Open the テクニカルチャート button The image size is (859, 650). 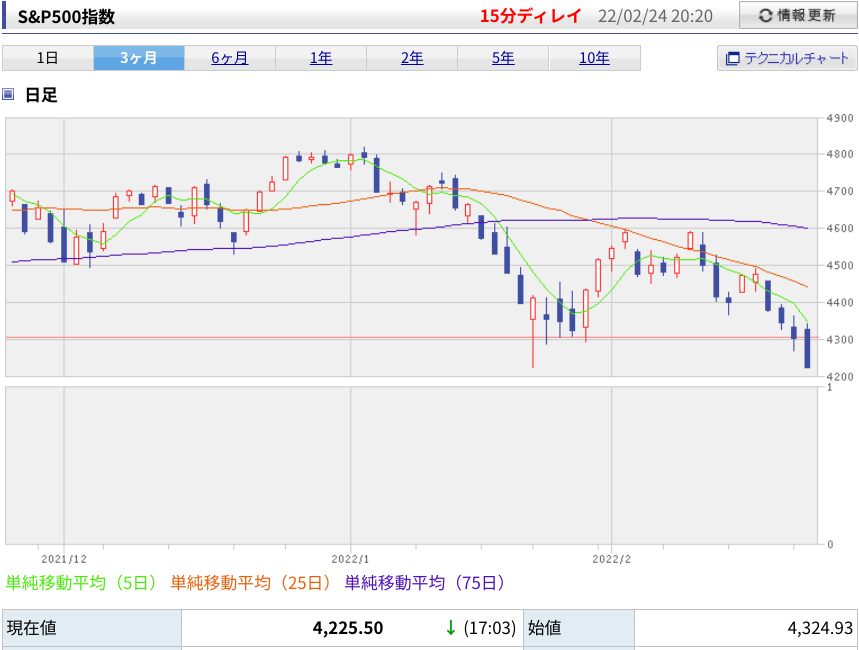point(787,58)
